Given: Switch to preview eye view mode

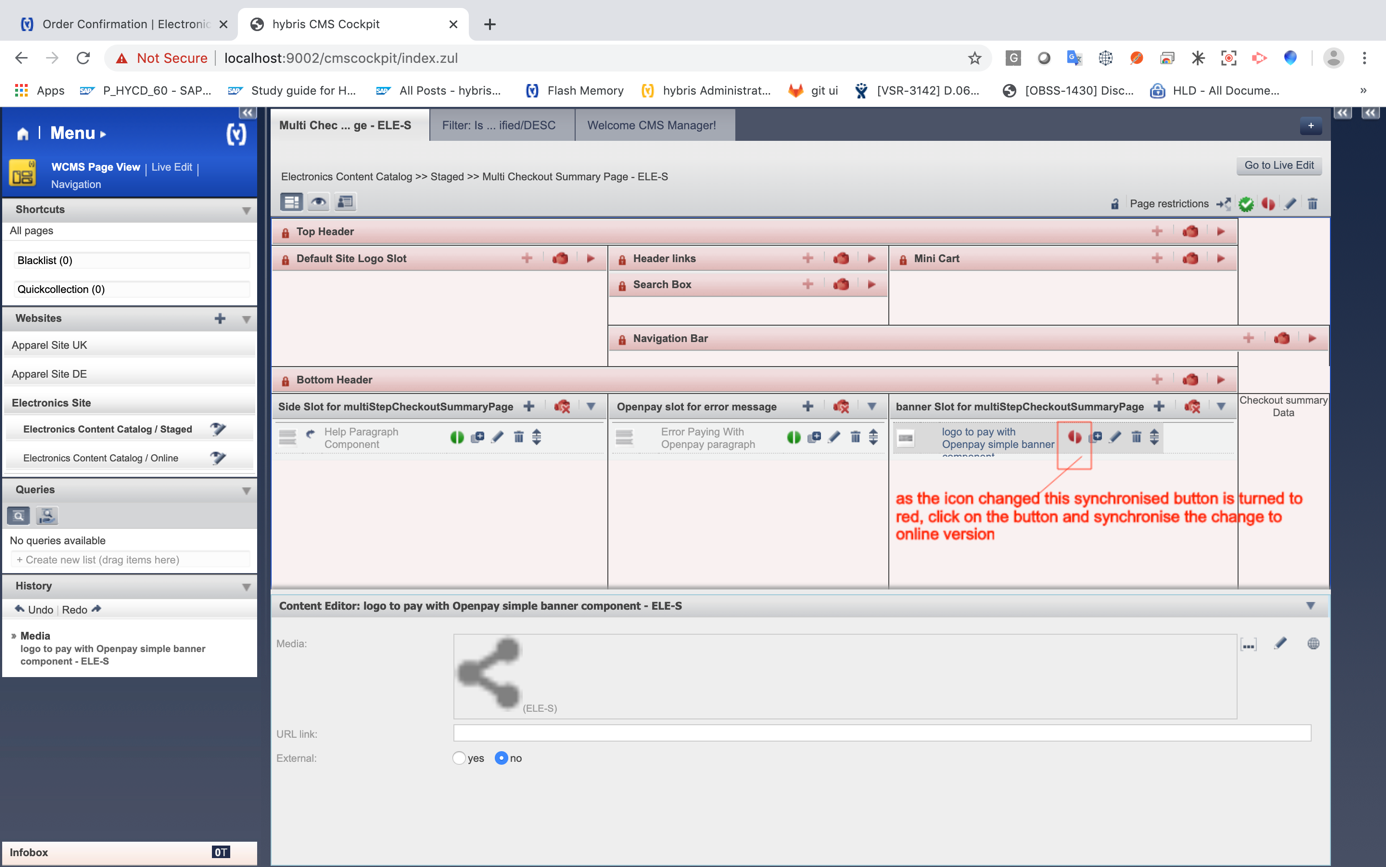Looking at the screenshot, I should click(x=318, y=202).
